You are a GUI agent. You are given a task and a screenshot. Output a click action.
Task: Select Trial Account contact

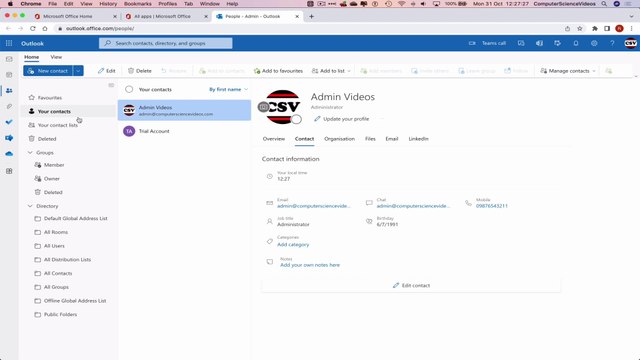[184, 131]
